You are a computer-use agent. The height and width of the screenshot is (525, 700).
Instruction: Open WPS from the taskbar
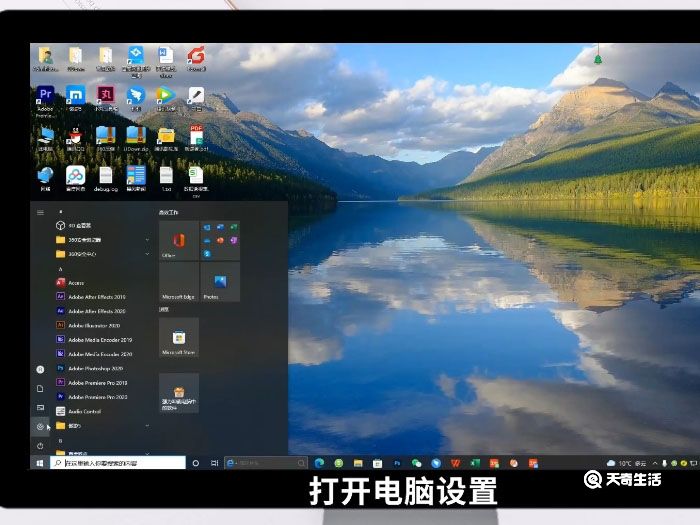tap(455, 463)
